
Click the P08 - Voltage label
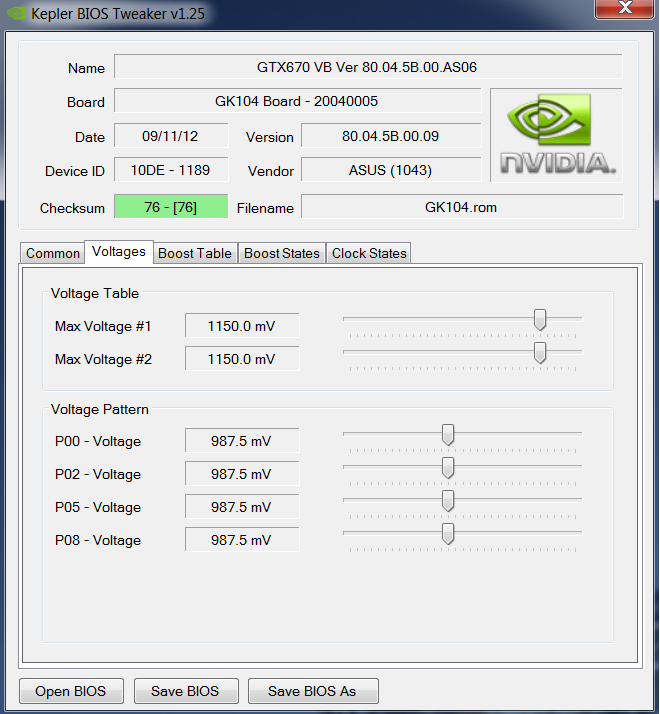pyautogui.click(x=98, y=540)
